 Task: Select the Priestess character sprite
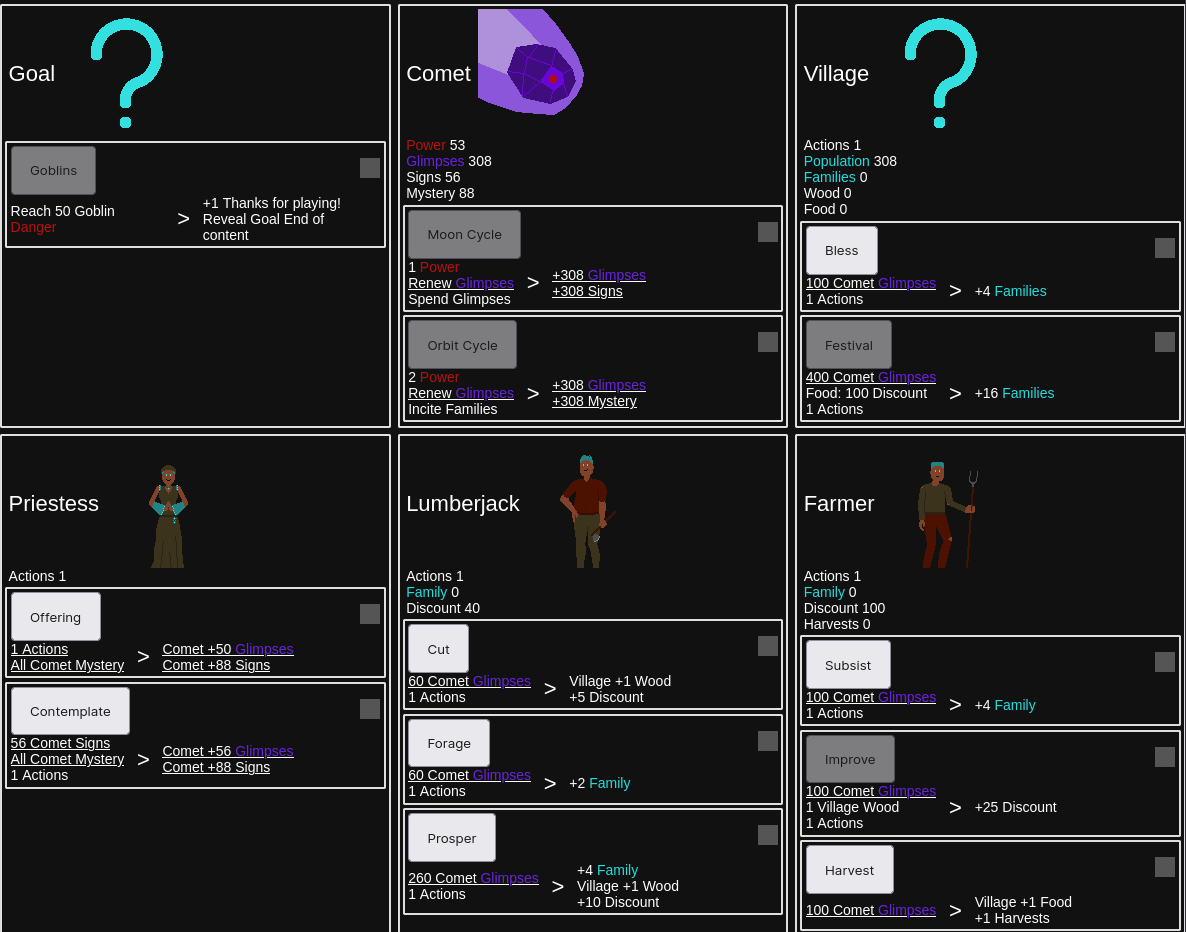168,517
